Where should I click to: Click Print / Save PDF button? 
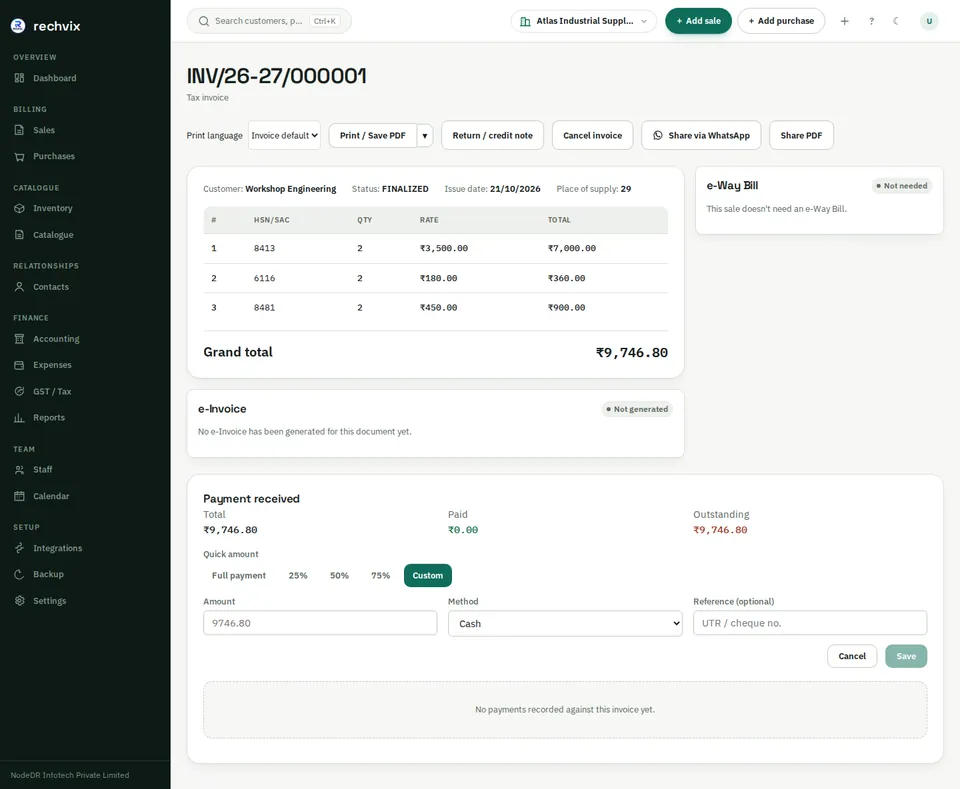(x=373, y=135)
